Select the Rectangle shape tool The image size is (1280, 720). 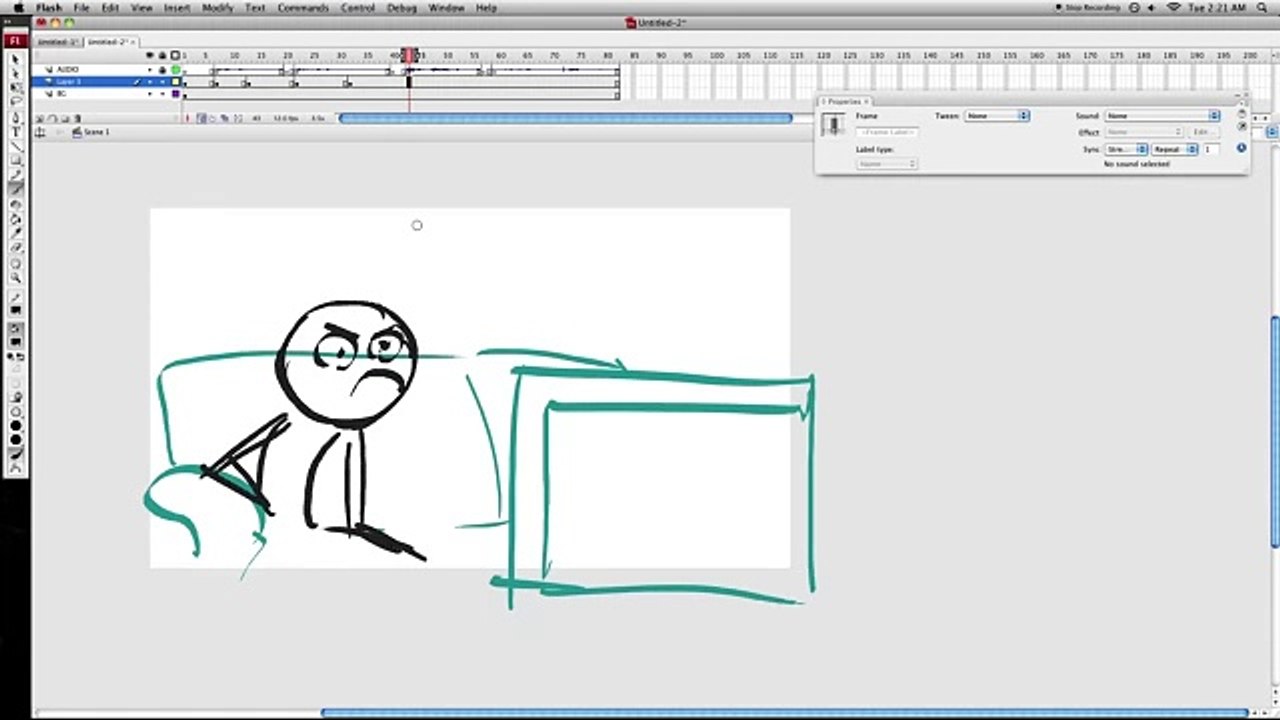pyautogui.click(x=16, y=160)
